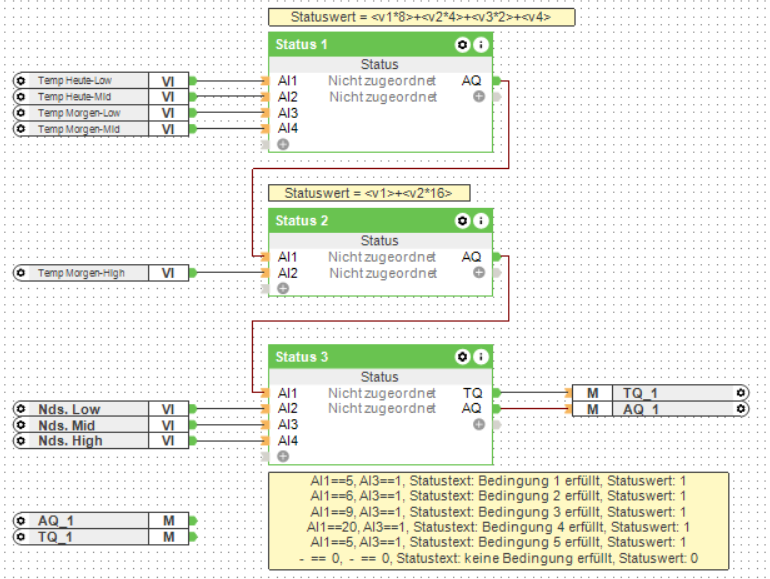Click gear icon on TQ_1 output marker
770x579 pixels.
[741, 393]
